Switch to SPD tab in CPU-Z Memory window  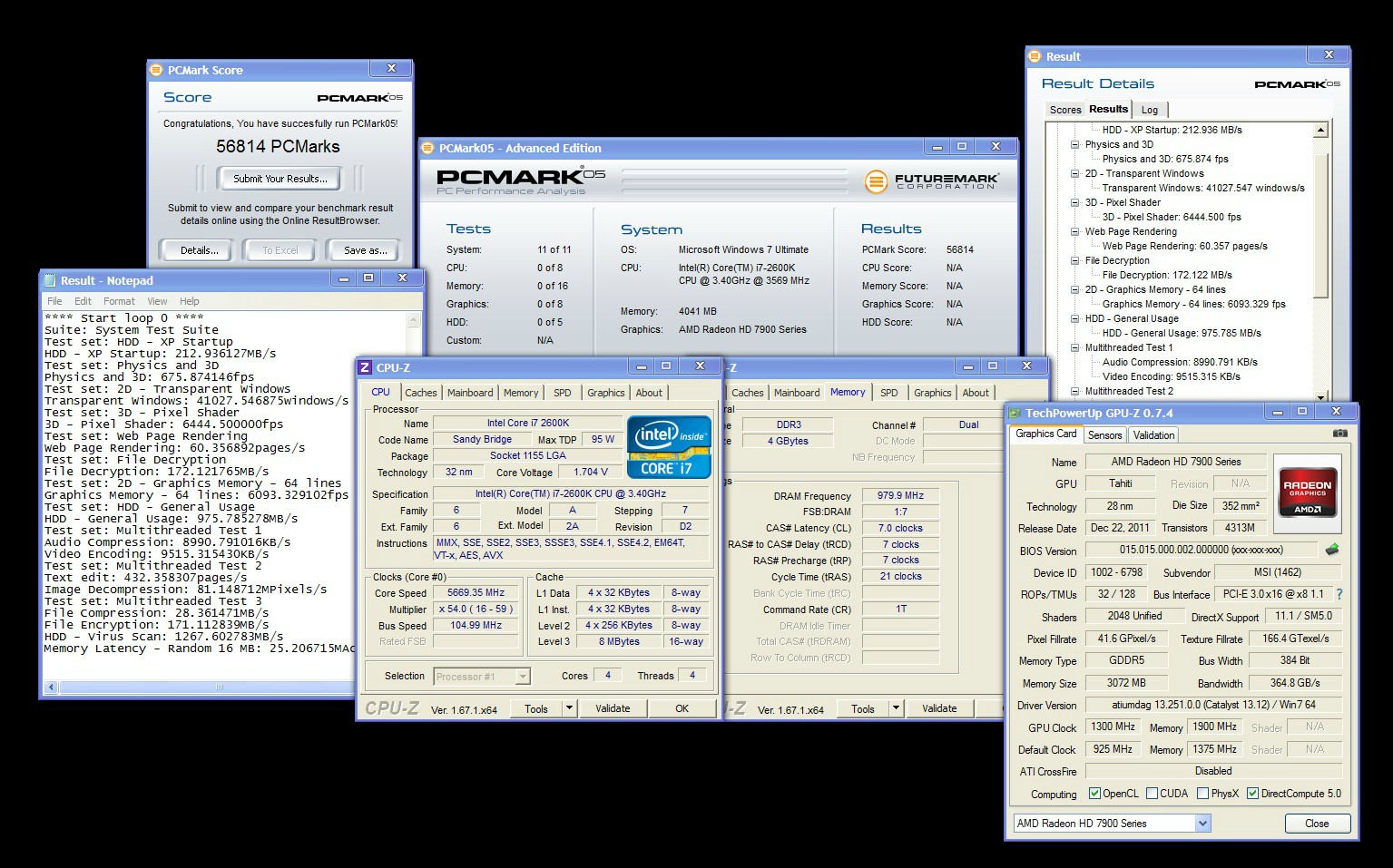click(889, 393)
